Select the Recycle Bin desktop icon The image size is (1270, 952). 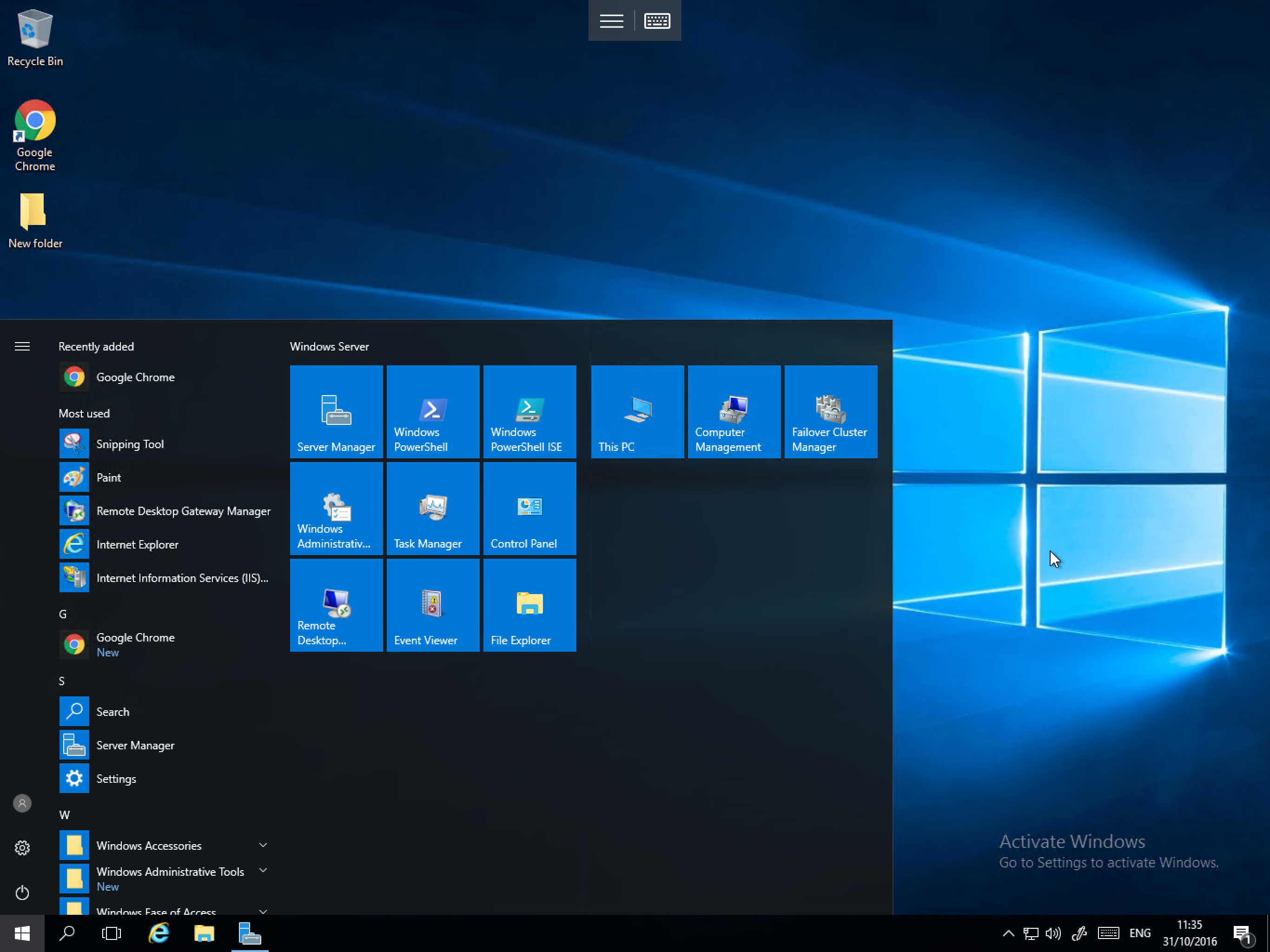pyautogui.click(x=35, y=38)
